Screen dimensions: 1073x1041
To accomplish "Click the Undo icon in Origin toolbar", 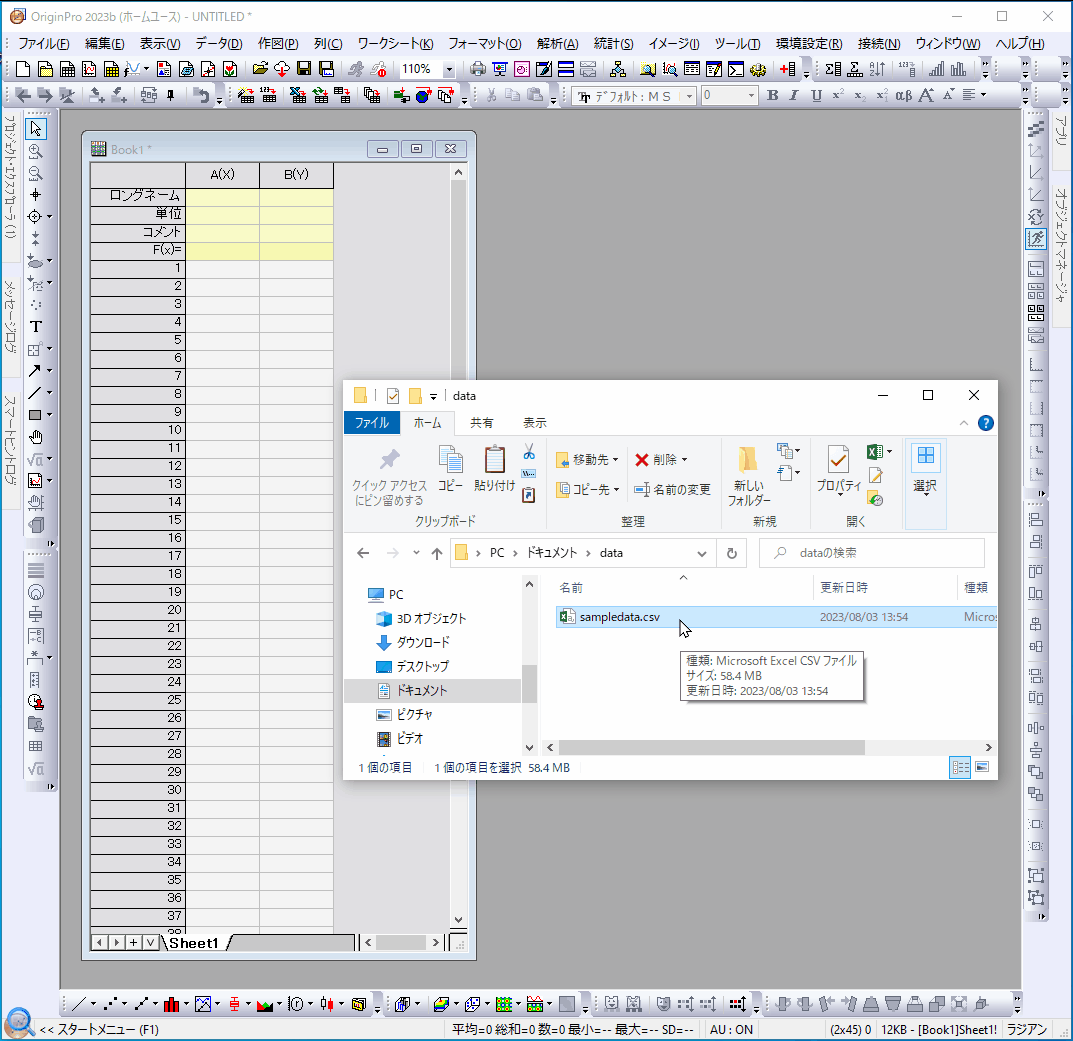I will 201,96.
